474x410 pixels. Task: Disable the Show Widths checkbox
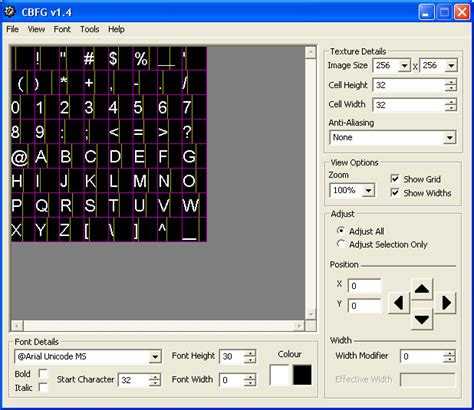pyautogui.click(x=395, y=193)
